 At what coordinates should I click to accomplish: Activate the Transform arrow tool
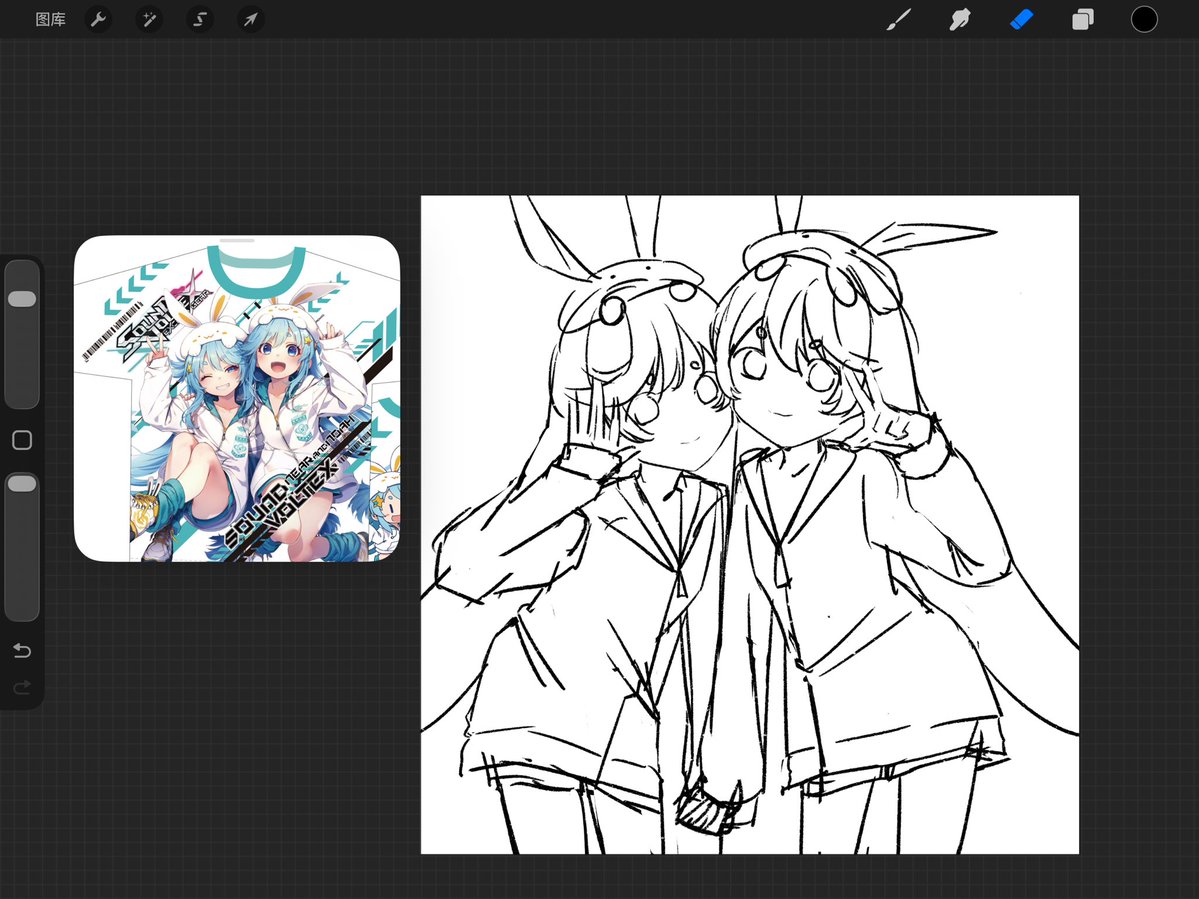251,19
